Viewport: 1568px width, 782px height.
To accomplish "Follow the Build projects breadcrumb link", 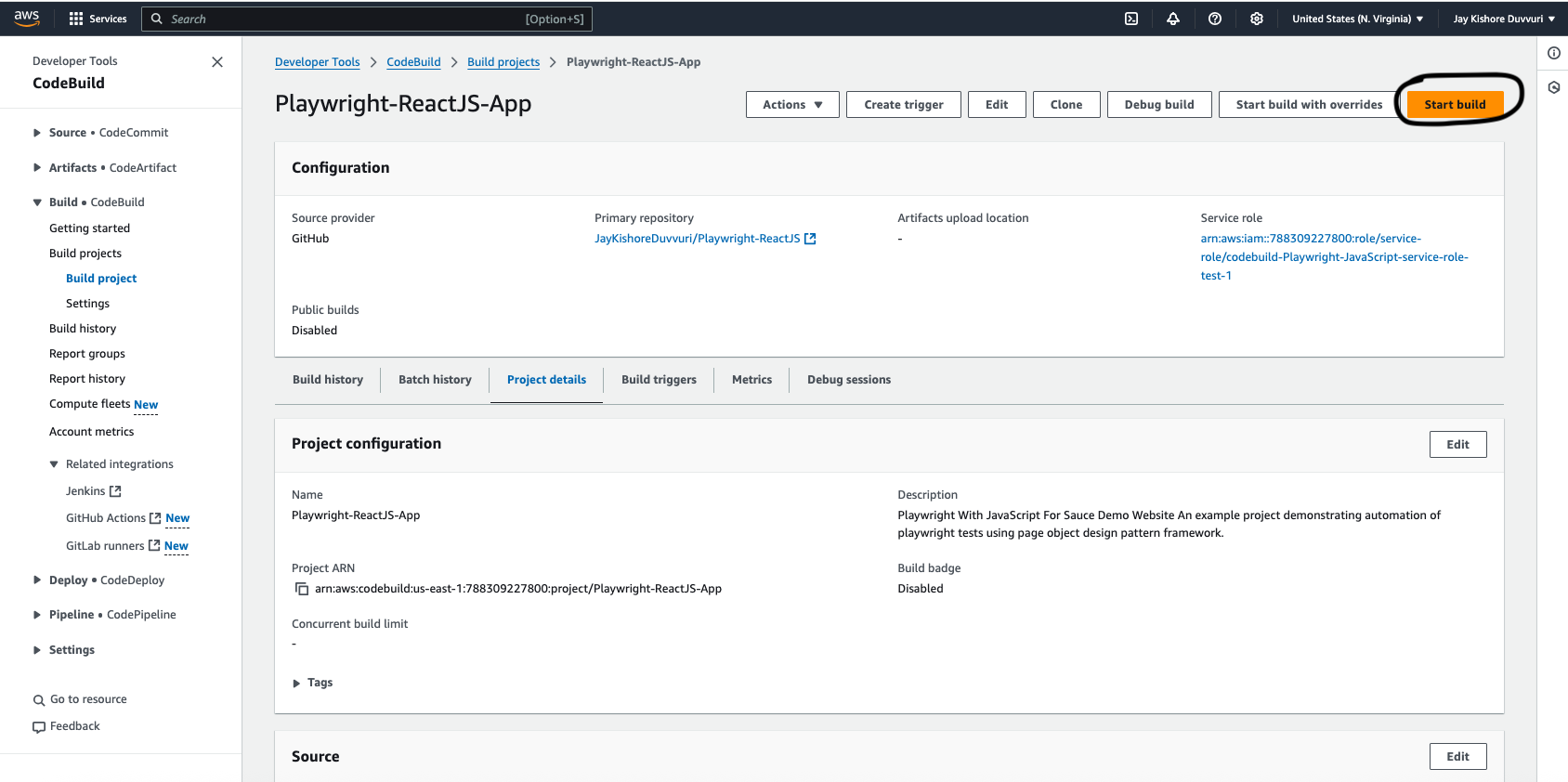I will (503, 62).
